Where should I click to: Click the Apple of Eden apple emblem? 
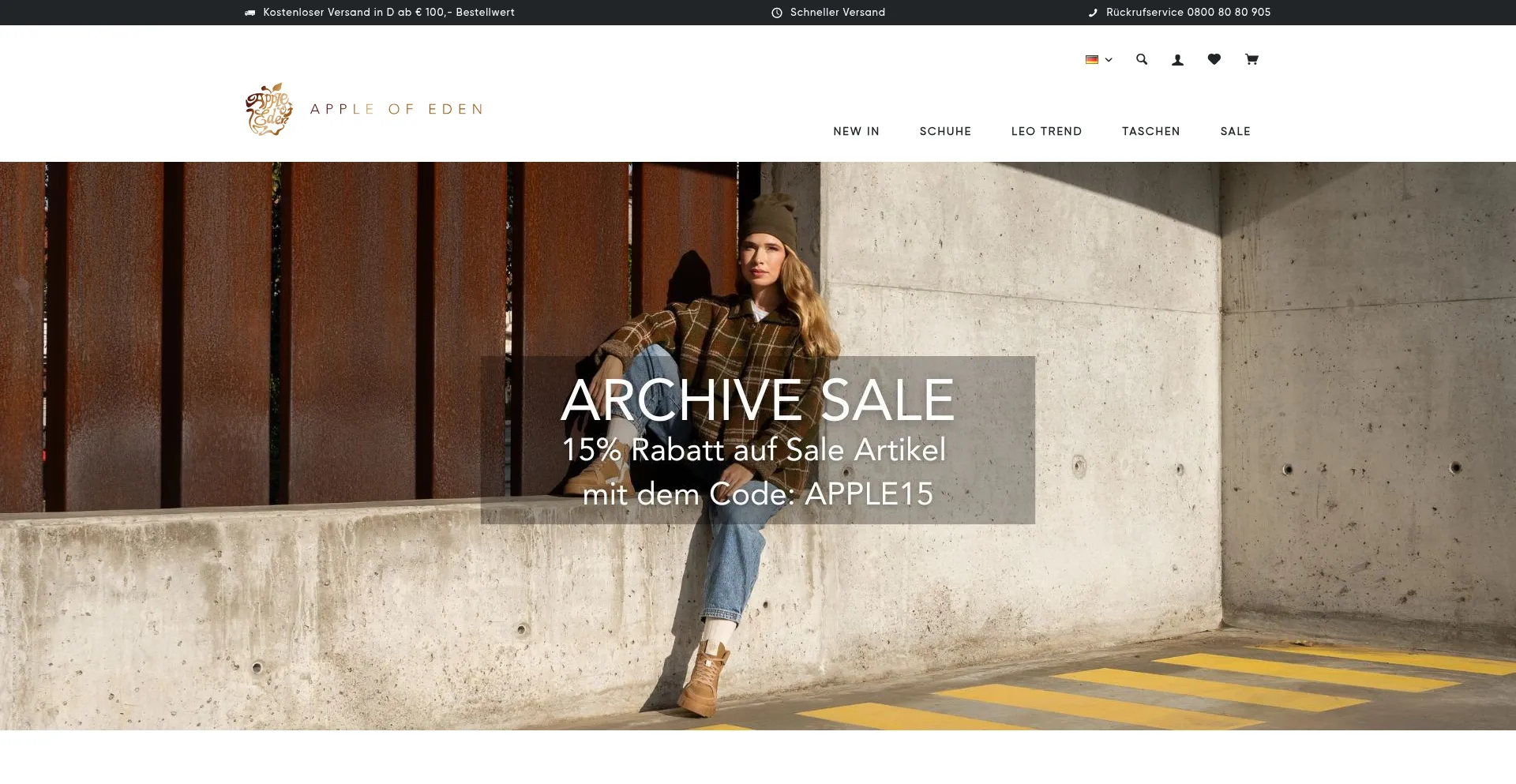point(268,110)
